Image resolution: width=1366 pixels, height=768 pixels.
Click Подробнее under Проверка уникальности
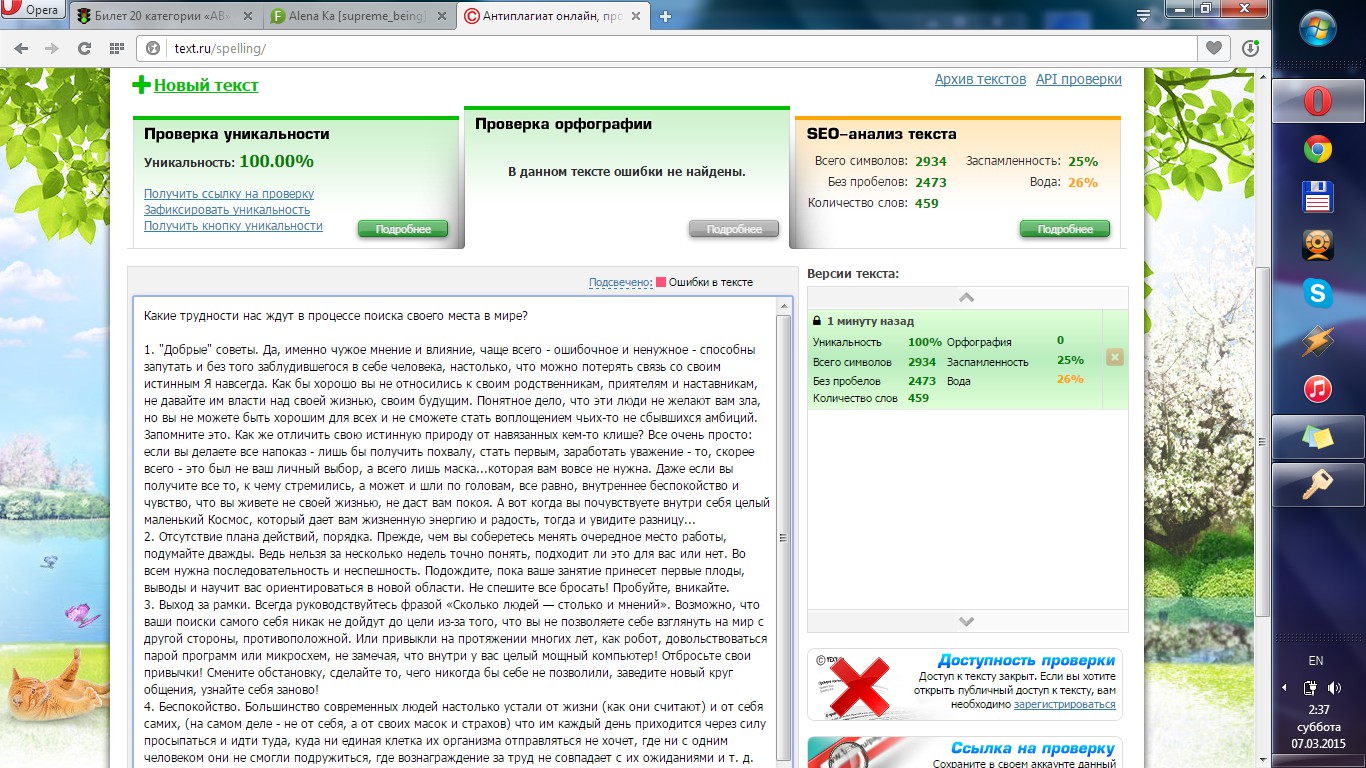point(403,229)
